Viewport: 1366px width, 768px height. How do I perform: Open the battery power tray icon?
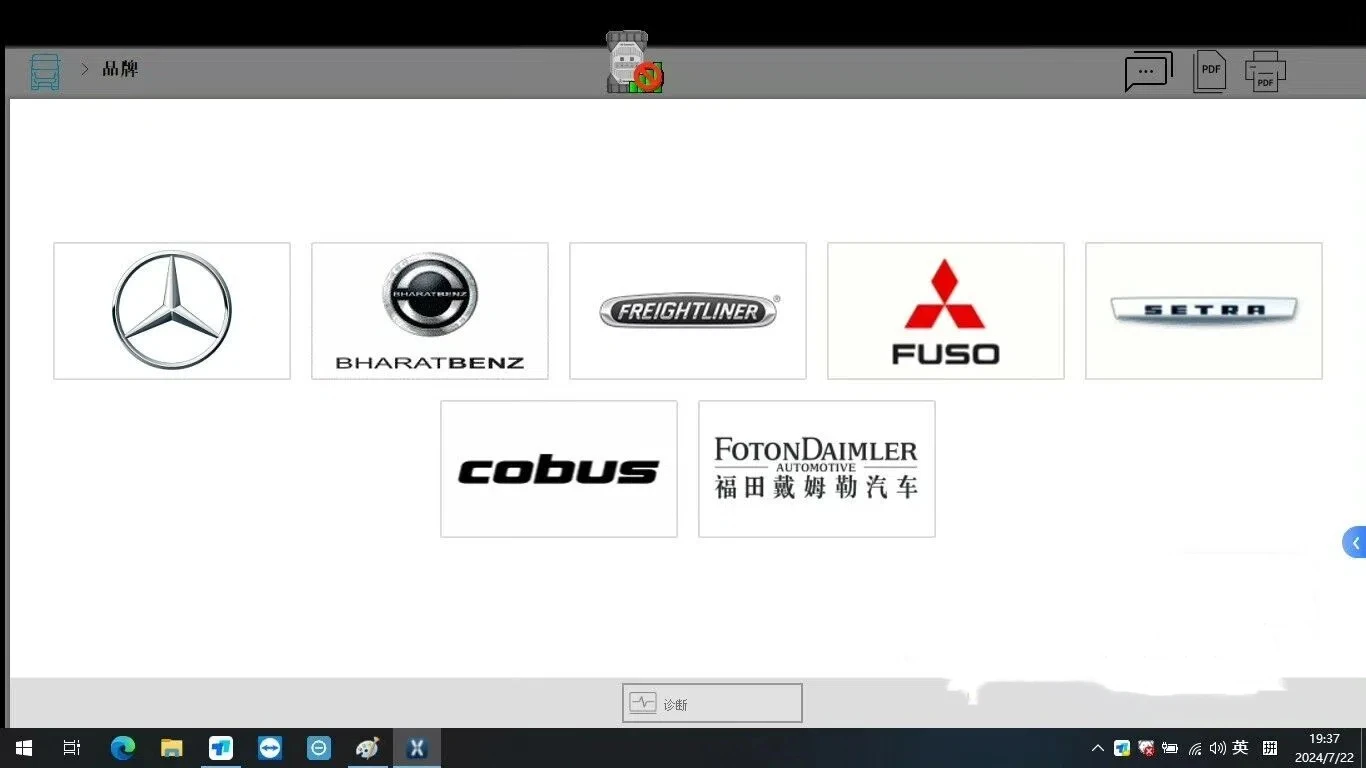pyautogui.click(x=1170, y=748)
